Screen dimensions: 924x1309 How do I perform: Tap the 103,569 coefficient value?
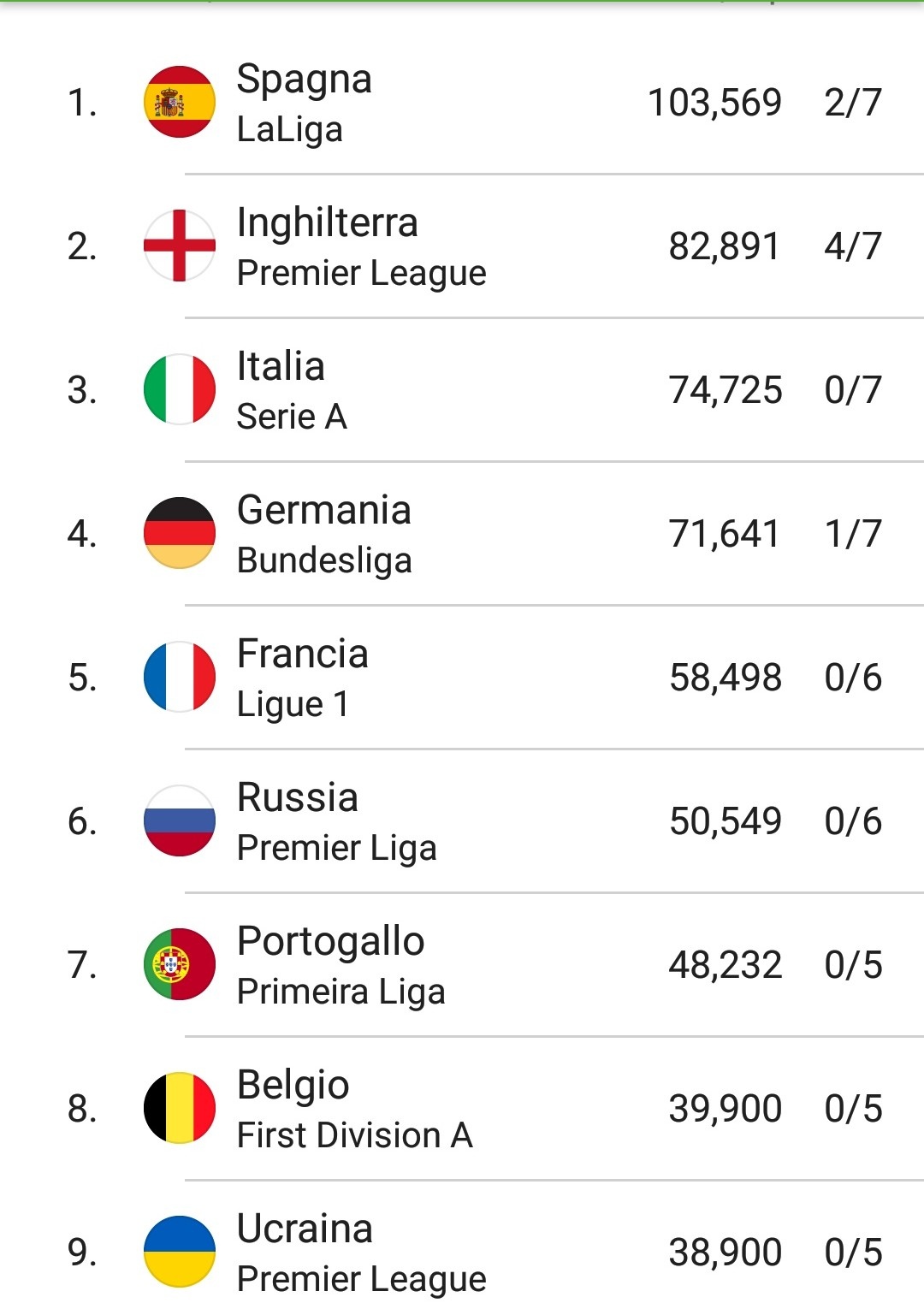click(714, 103)
